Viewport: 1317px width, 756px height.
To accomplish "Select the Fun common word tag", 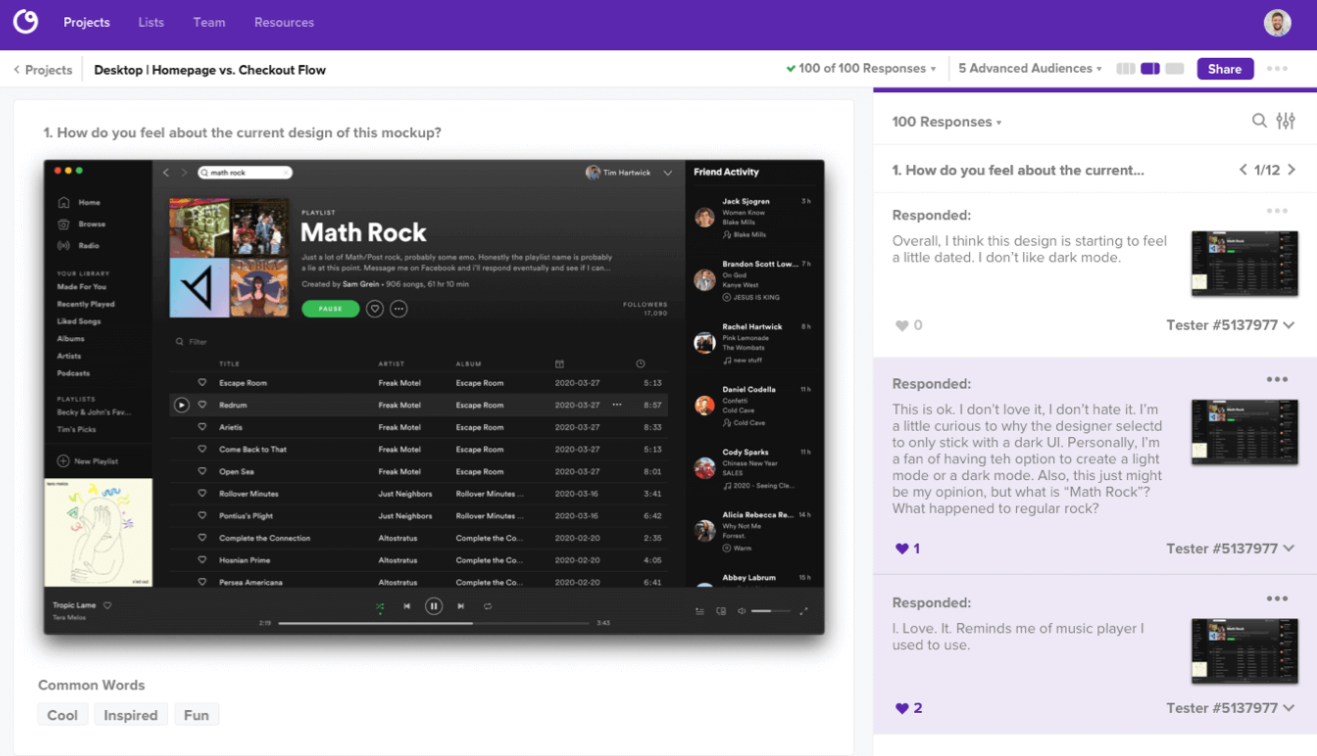I will click(x=196, y=715).
